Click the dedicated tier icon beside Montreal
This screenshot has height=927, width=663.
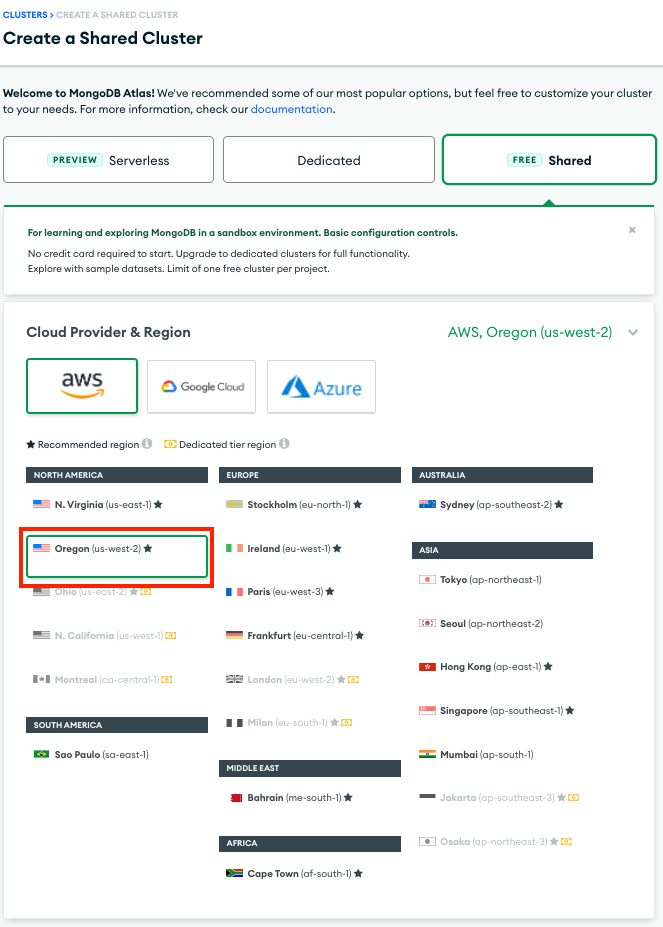click(167, 680)
